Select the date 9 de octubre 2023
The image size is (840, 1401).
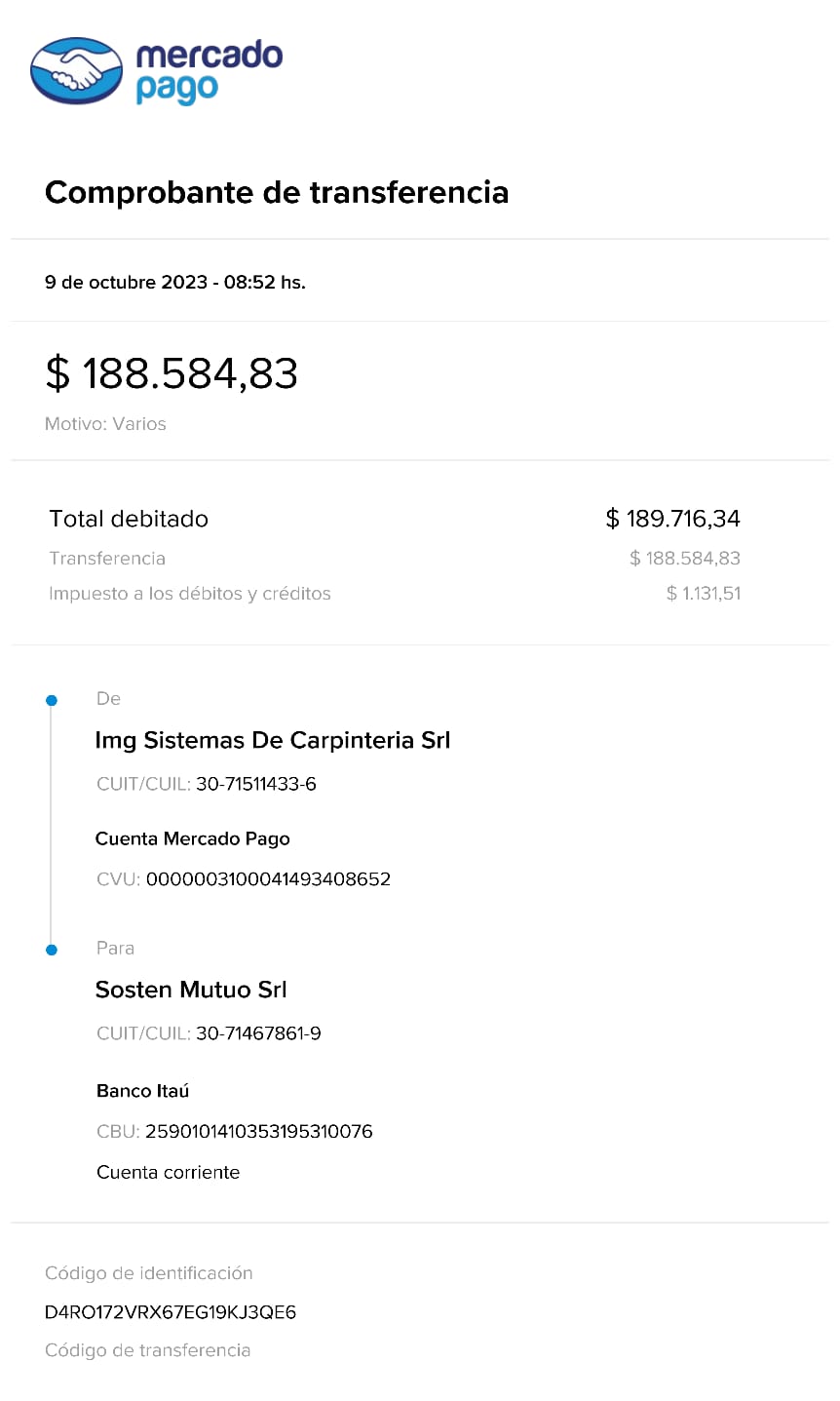point(126,283)
